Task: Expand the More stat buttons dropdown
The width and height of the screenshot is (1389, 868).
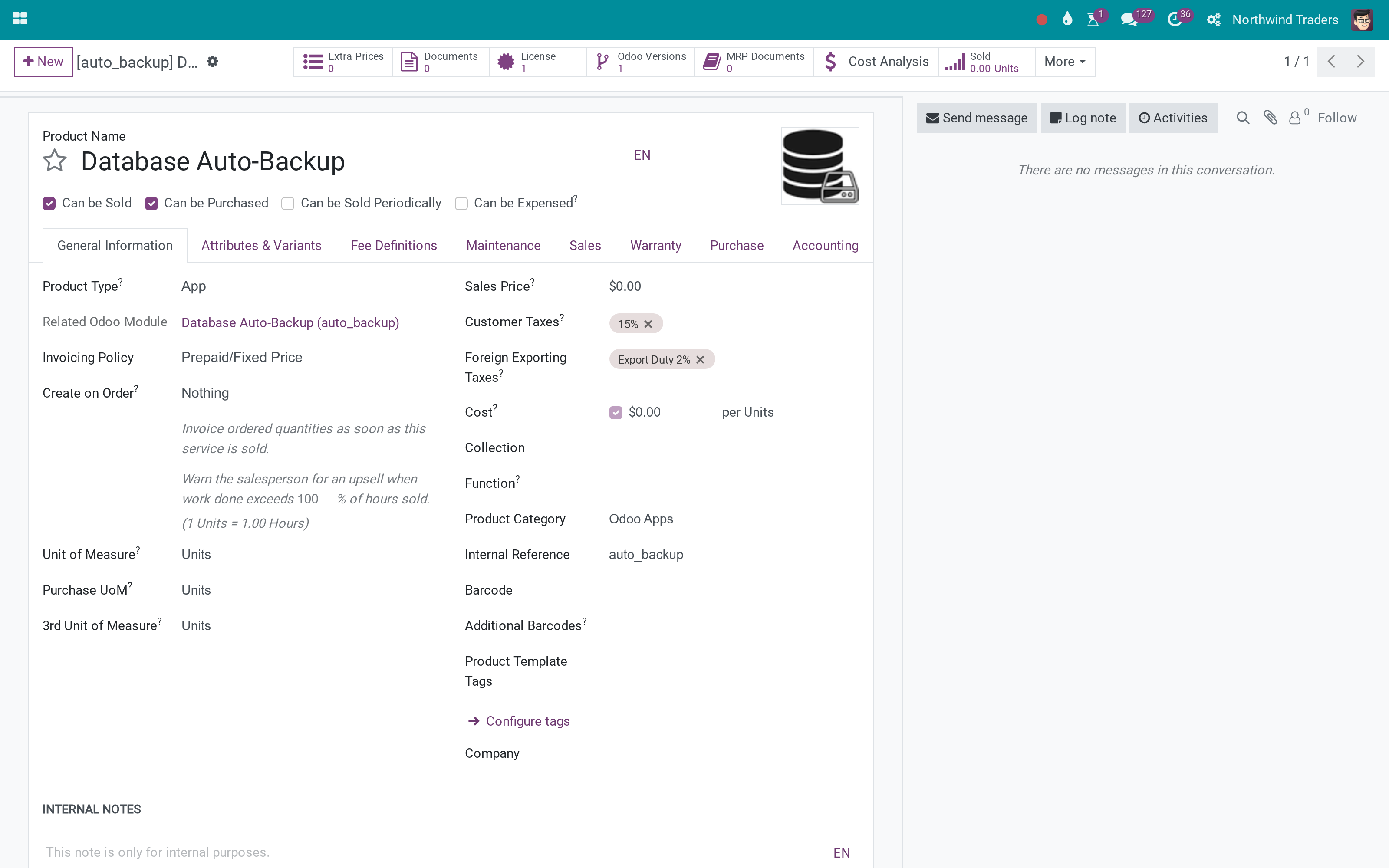Action: coord(1065,62)
